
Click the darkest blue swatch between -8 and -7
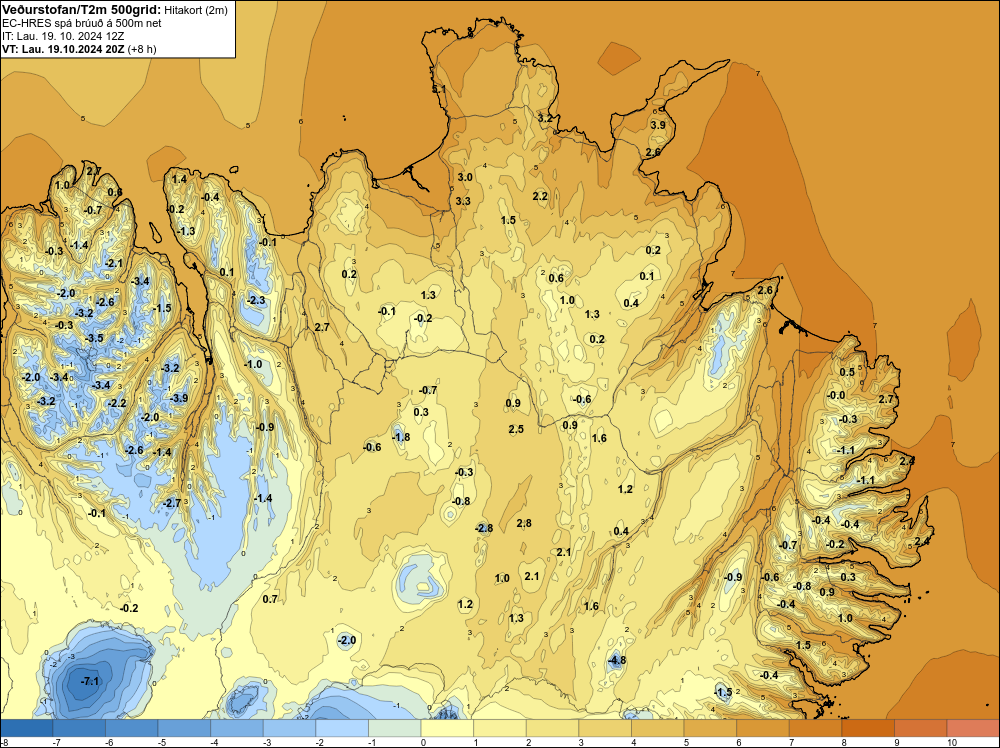pos(27,728)
